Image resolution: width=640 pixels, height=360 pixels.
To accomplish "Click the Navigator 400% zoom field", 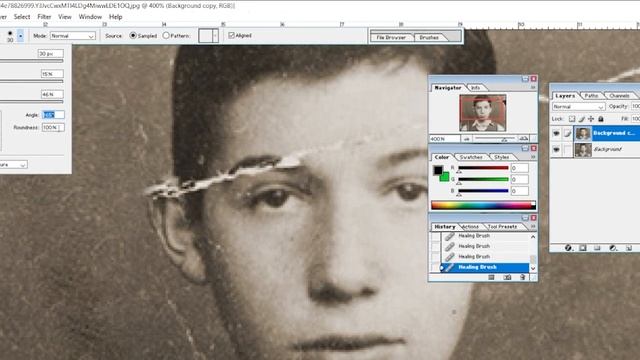I will point(445,139).
